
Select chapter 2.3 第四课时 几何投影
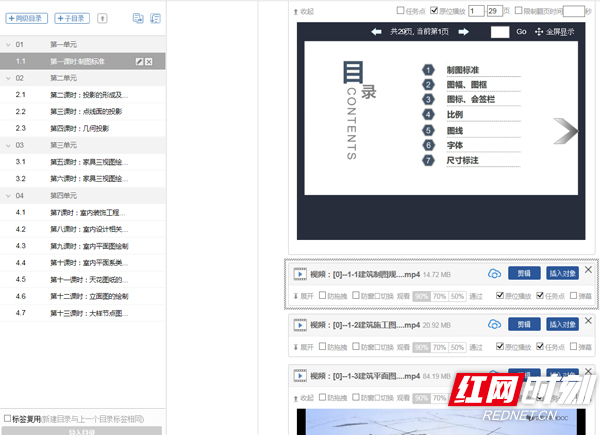(x=83, y=129)
